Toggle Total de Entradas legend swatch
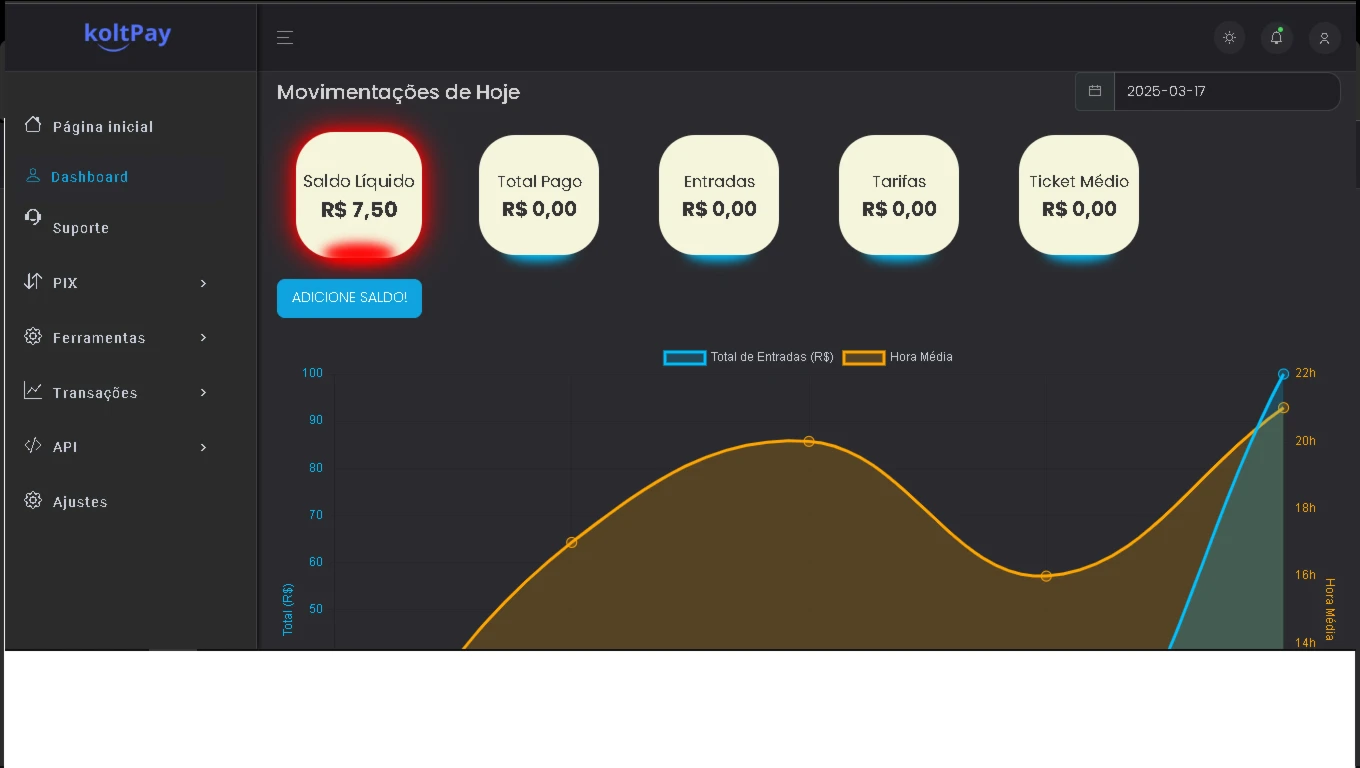 pyautogui.click(x=685, y=357)
